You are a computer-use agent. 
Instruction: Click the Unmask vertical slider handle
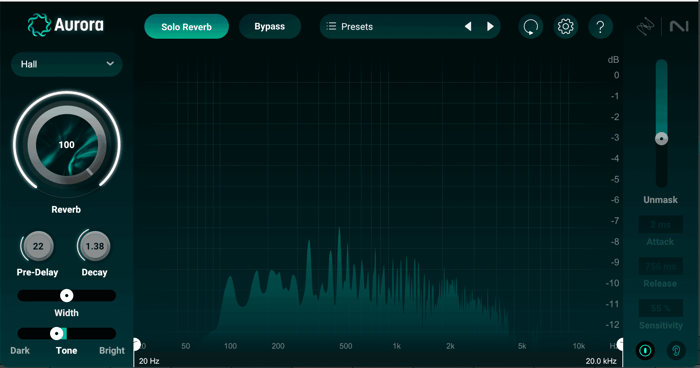pyautogui.click(x=661, y=138)
